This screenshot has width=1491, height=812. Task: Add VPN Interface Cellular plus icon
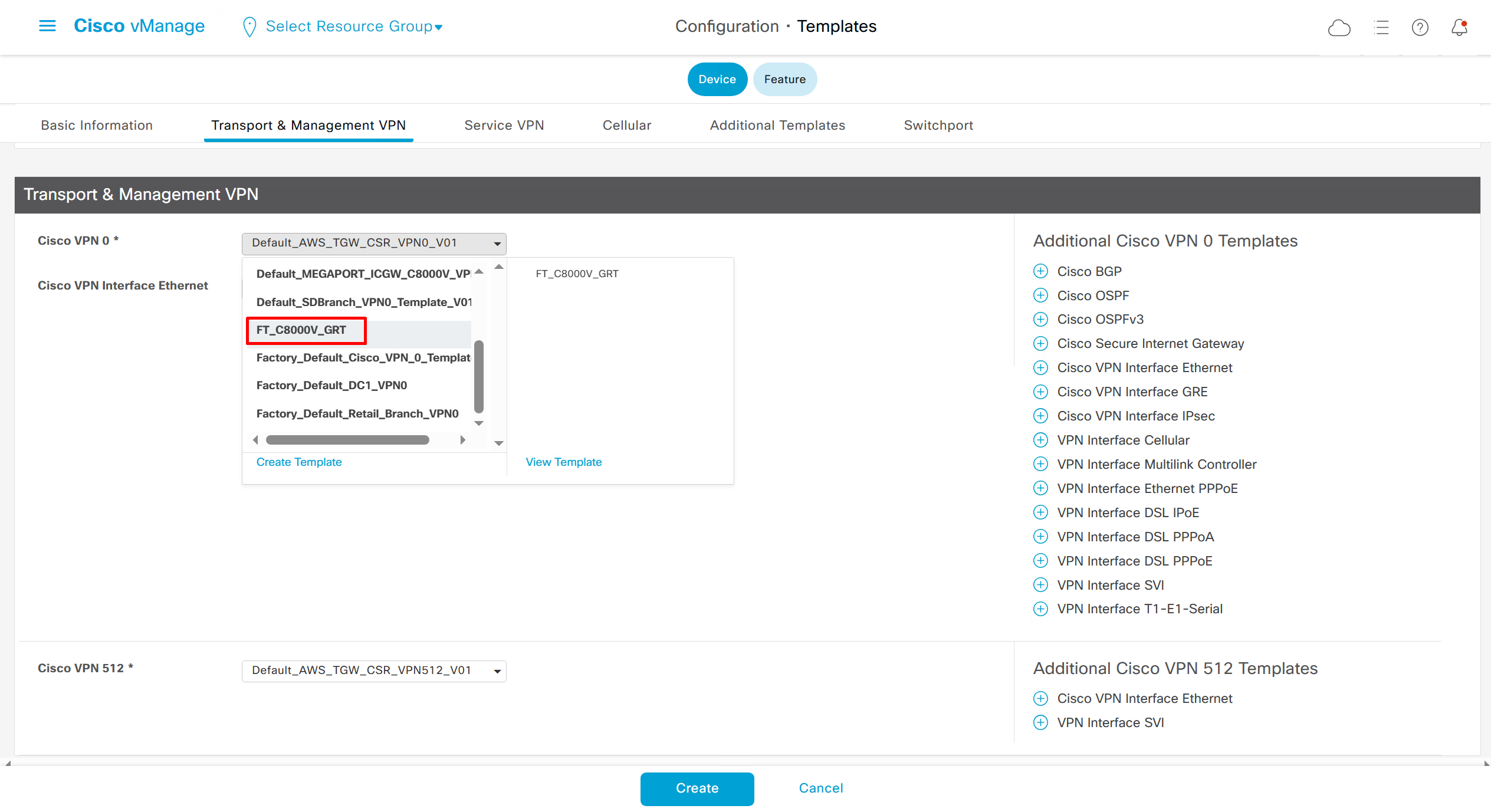tap(1040, 440)
